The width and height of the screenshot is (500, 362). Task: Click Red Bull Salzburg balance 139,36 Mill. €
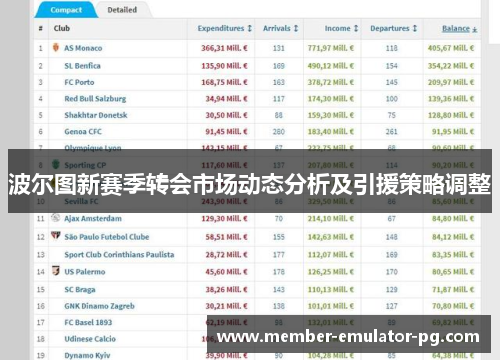[x=451, y=99]
